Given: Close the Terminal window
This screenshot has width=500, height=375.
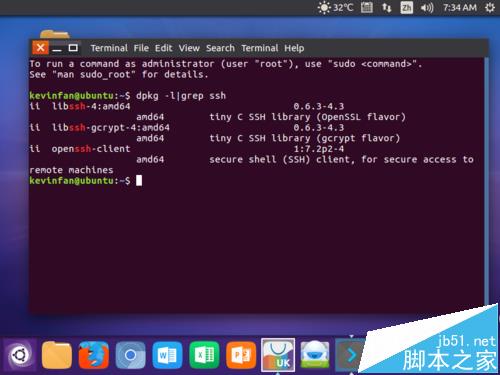Looking at the screenshot, I should (x=40, y=48).
